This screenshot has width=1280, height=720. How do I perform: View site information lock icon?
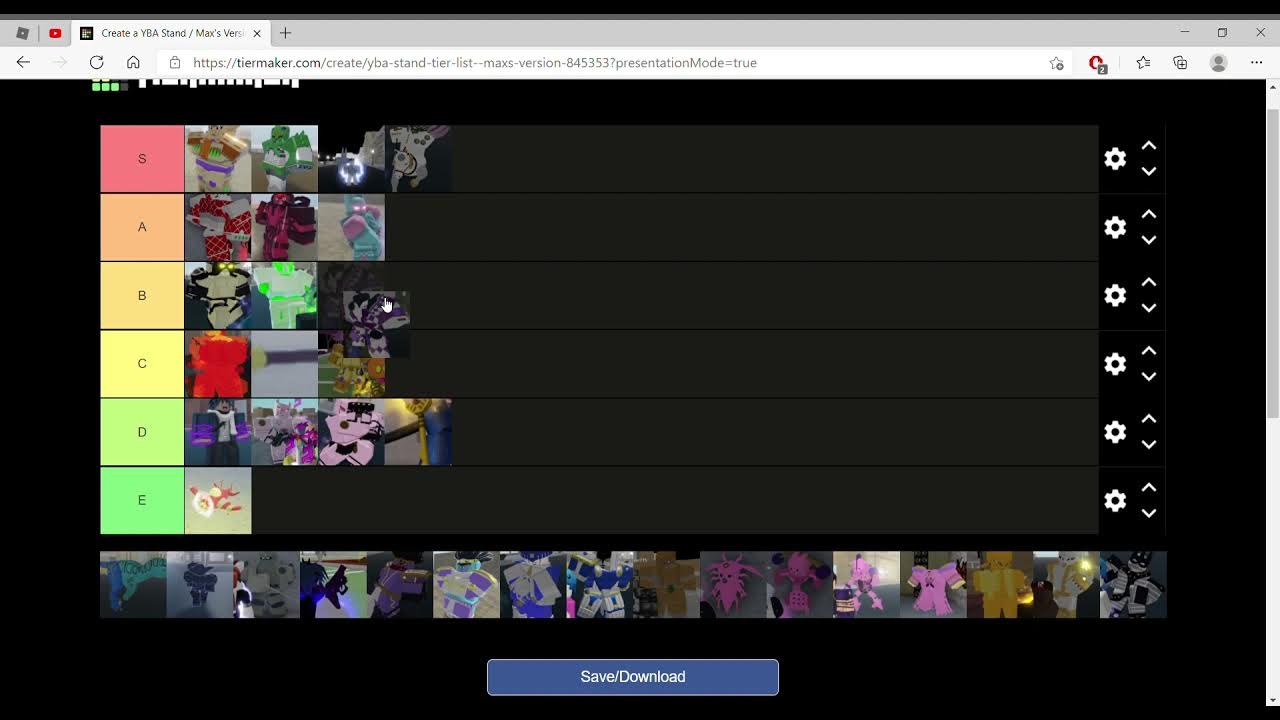175,62
